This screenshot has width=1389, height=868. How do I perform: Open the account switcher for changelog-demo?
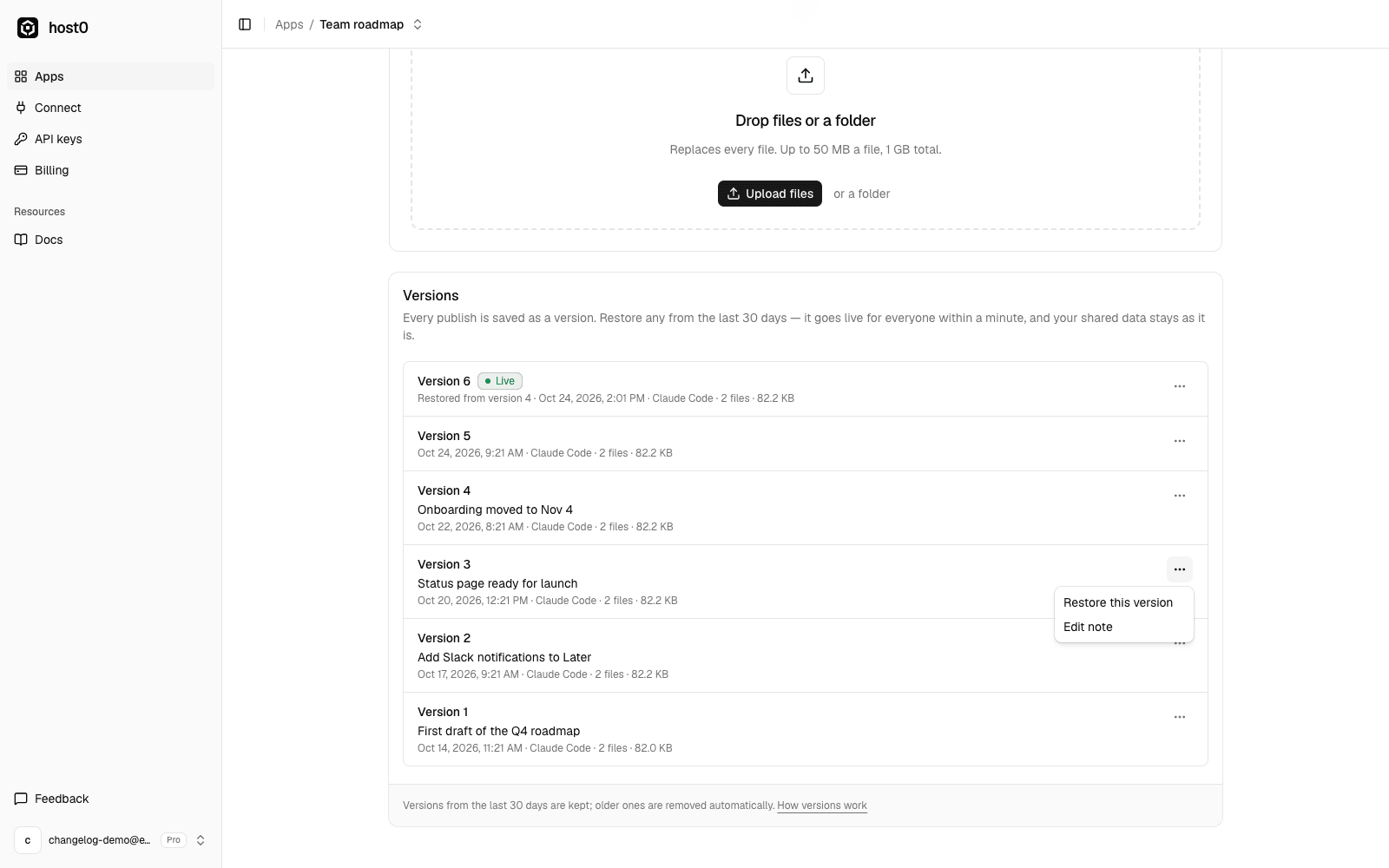tap(110, 840)
